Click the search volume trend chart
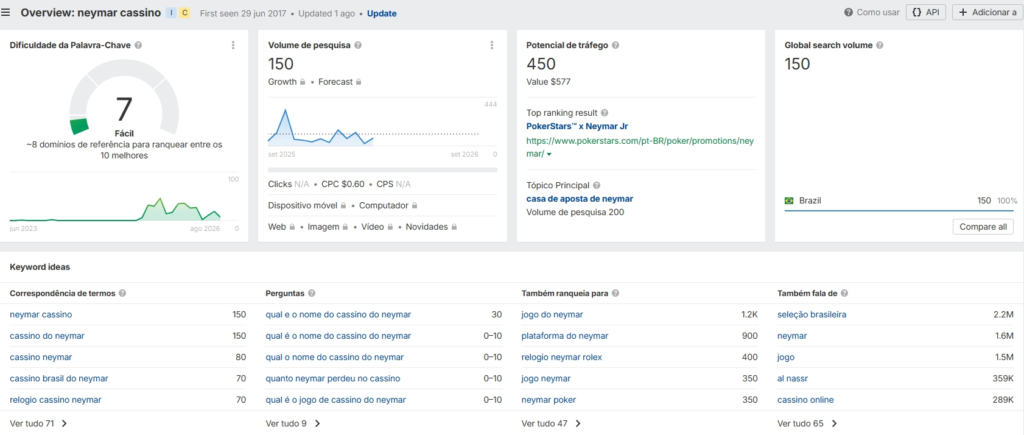Viewport: 1024px width, 435px height. [x=374, y=127]
